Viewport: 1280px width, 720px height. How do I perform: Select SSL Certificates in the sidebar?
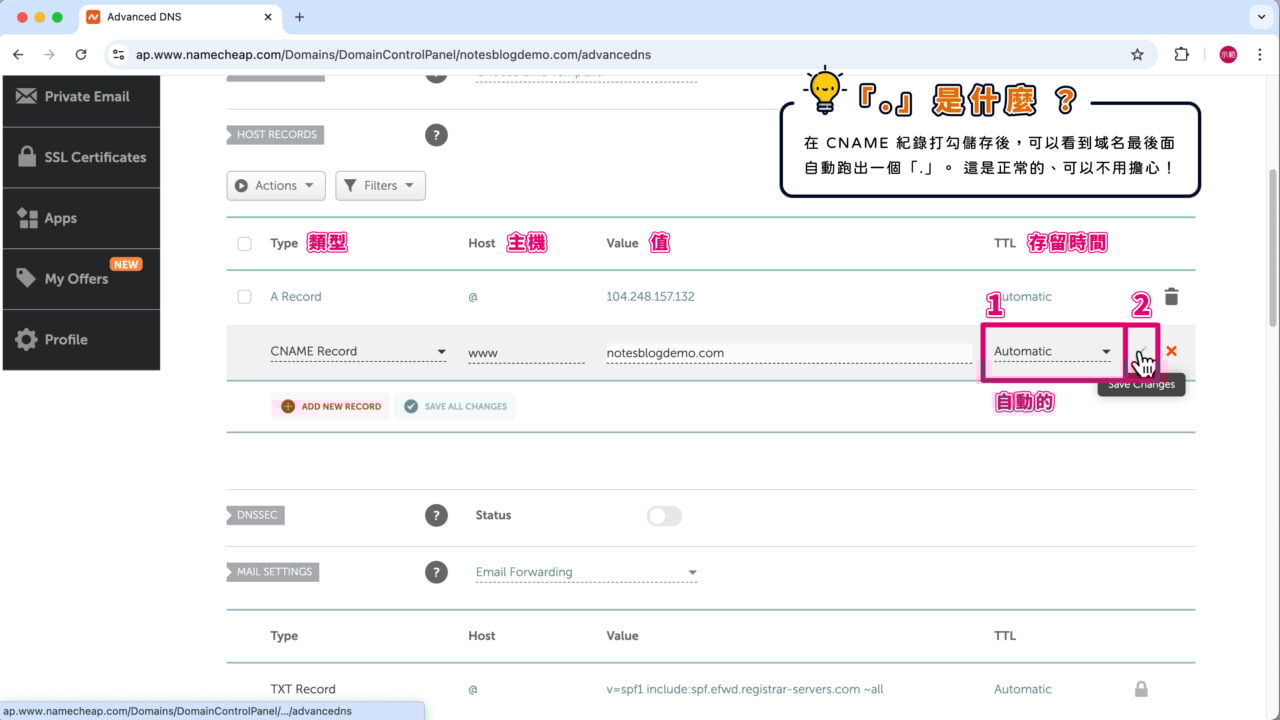click(x=90, y=157)
